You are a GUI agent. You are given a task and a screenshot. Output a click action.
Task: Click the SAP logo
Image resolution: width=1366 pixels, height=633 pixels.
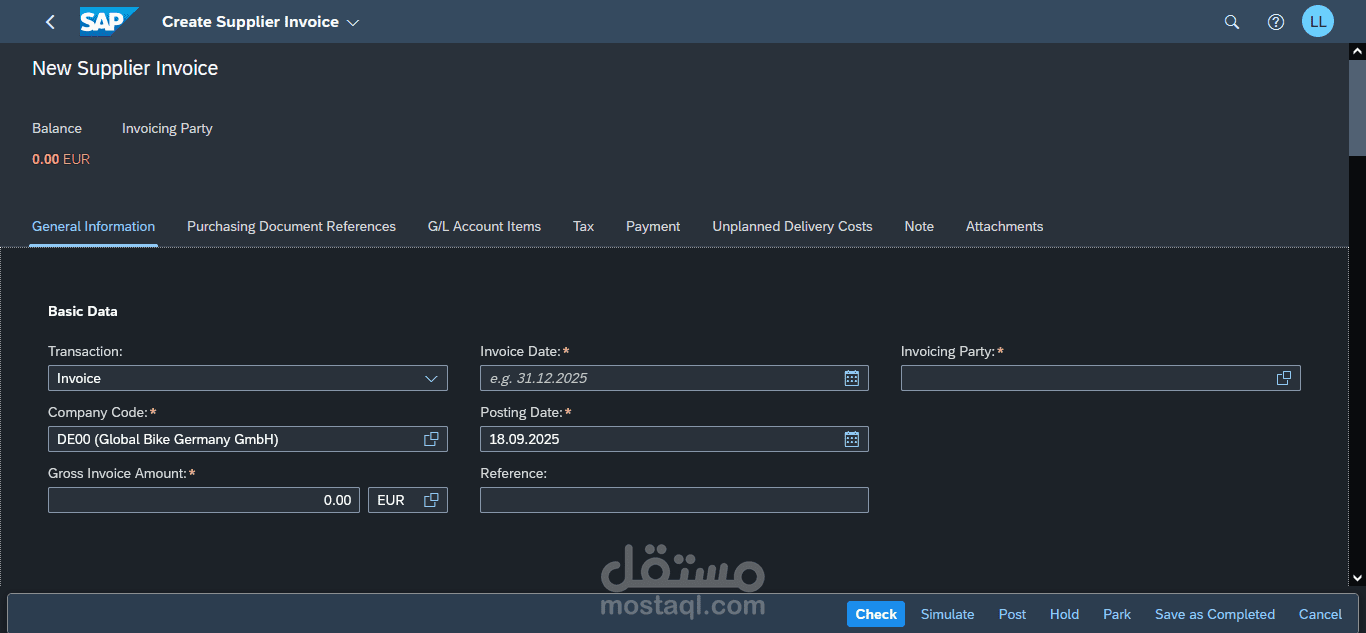(109, 22)
